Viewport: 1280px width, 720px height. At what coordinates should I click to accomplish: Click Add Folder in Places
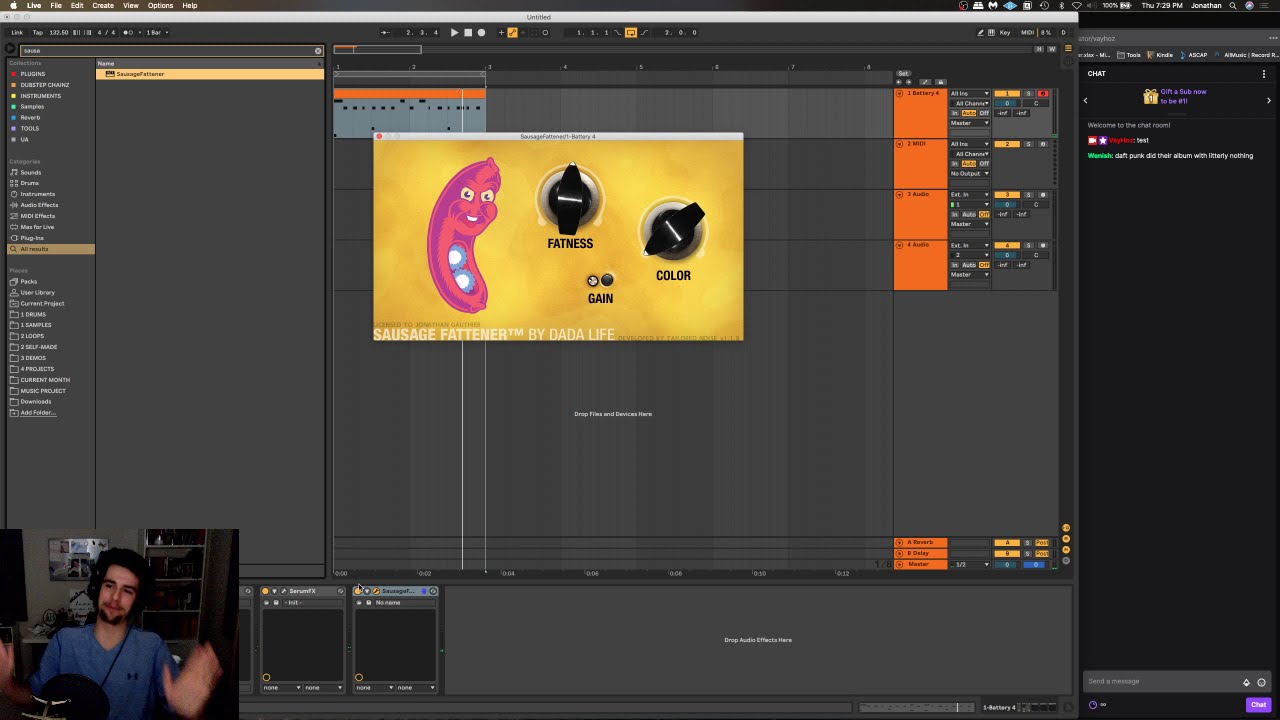[38, 412]
